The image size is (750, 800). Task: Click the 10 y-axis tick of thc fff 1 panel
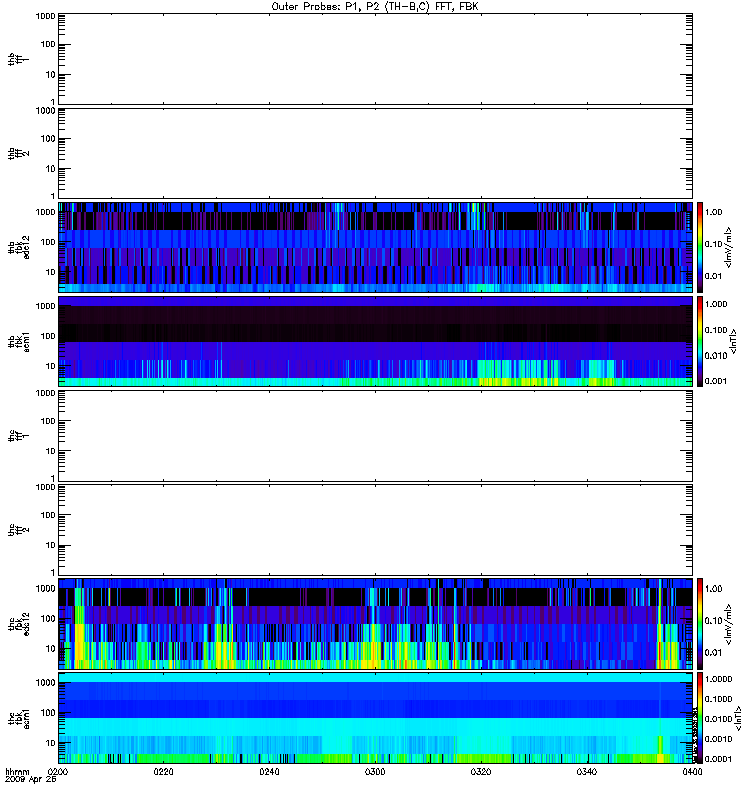click(51, 452)
